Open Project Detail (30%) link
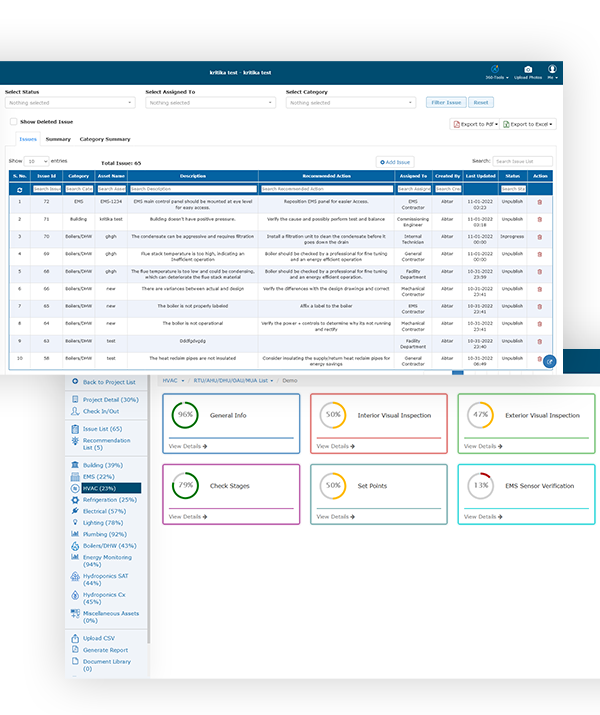The image size is (600, 715). pyautogui.click(x=111, y=399)
